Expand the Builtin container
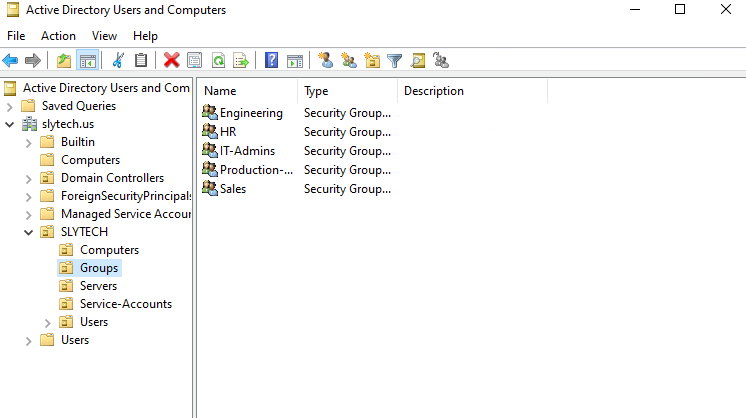The height and width of the screenshot is (418, 746). pyautogui.click(x=29, y=143)
